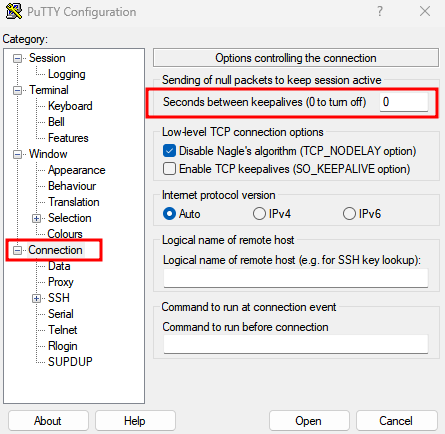The width and height of the screenshot is (445, 434).
Task: Select Auto internet protocol version
Action: [169, 214]
